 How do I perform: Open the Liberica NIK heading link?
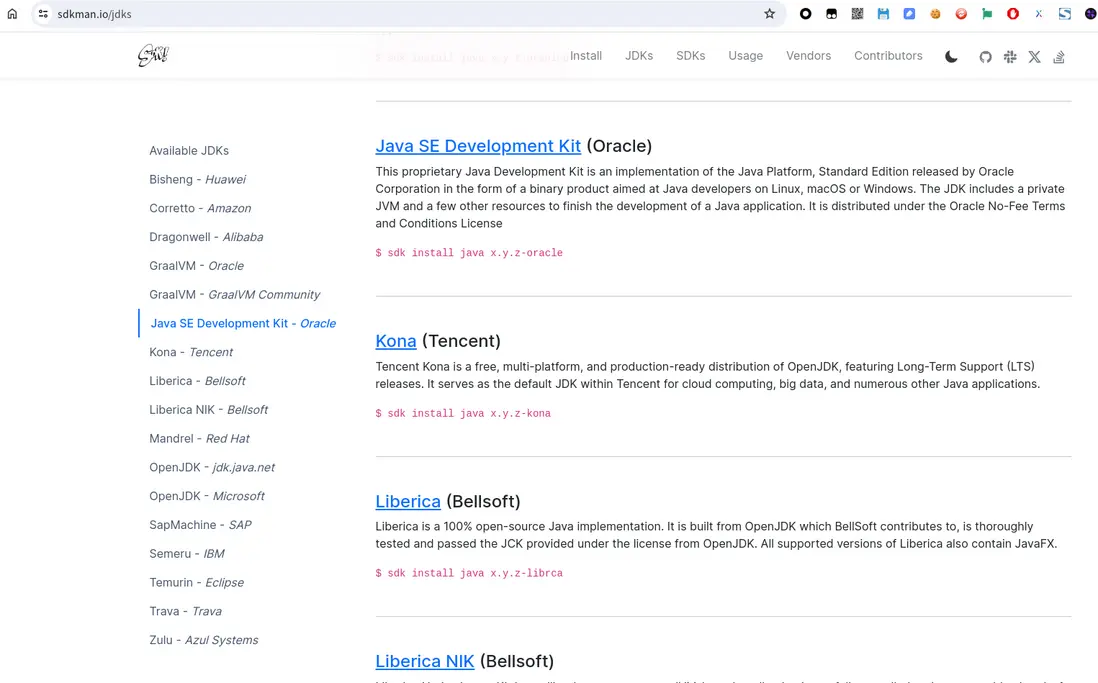click(425, 661)
